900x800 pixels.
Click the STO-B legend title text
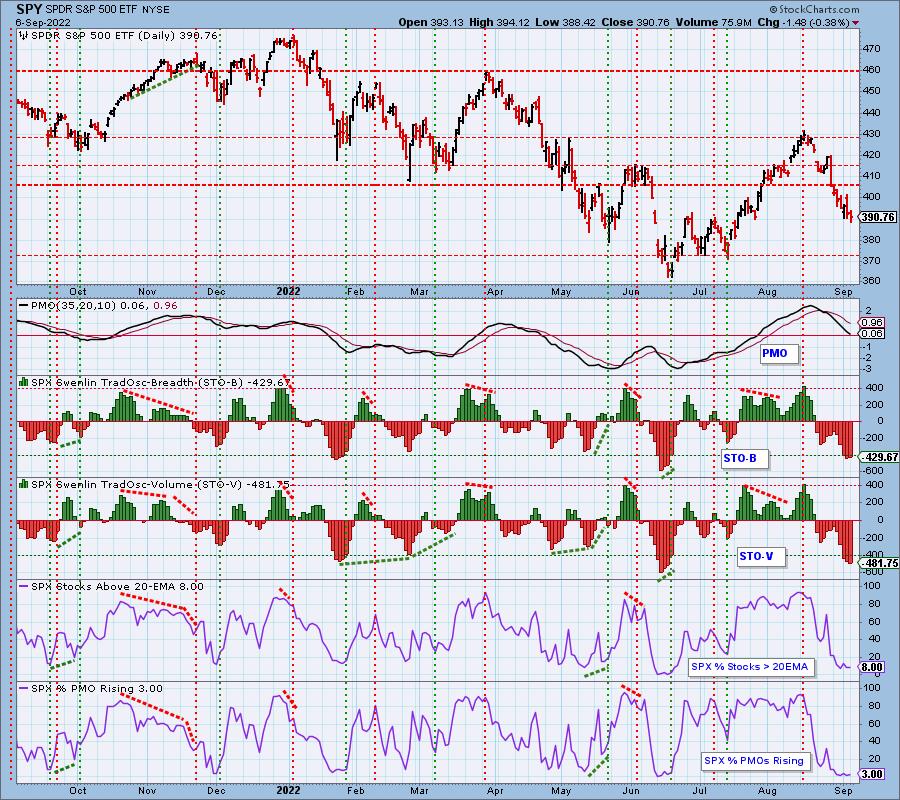[161, 382]
